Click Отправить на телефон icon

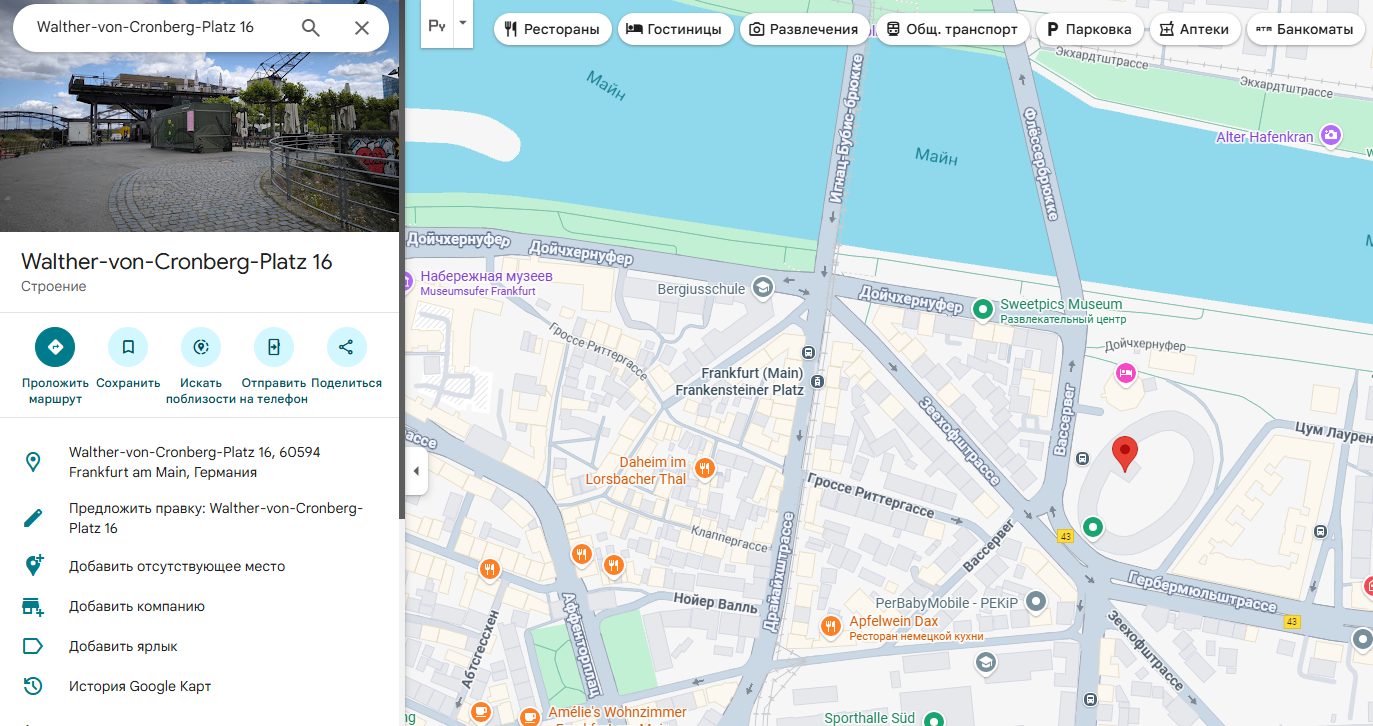click(x=274, y=347)
